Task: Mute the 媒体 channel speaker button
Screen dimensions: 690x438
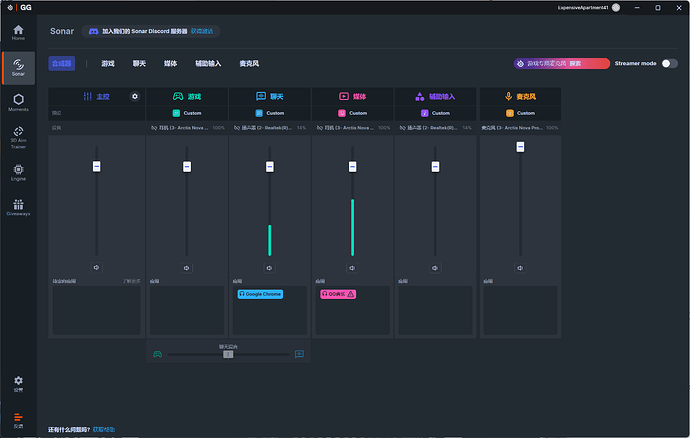Action: (x=353, y=267)
